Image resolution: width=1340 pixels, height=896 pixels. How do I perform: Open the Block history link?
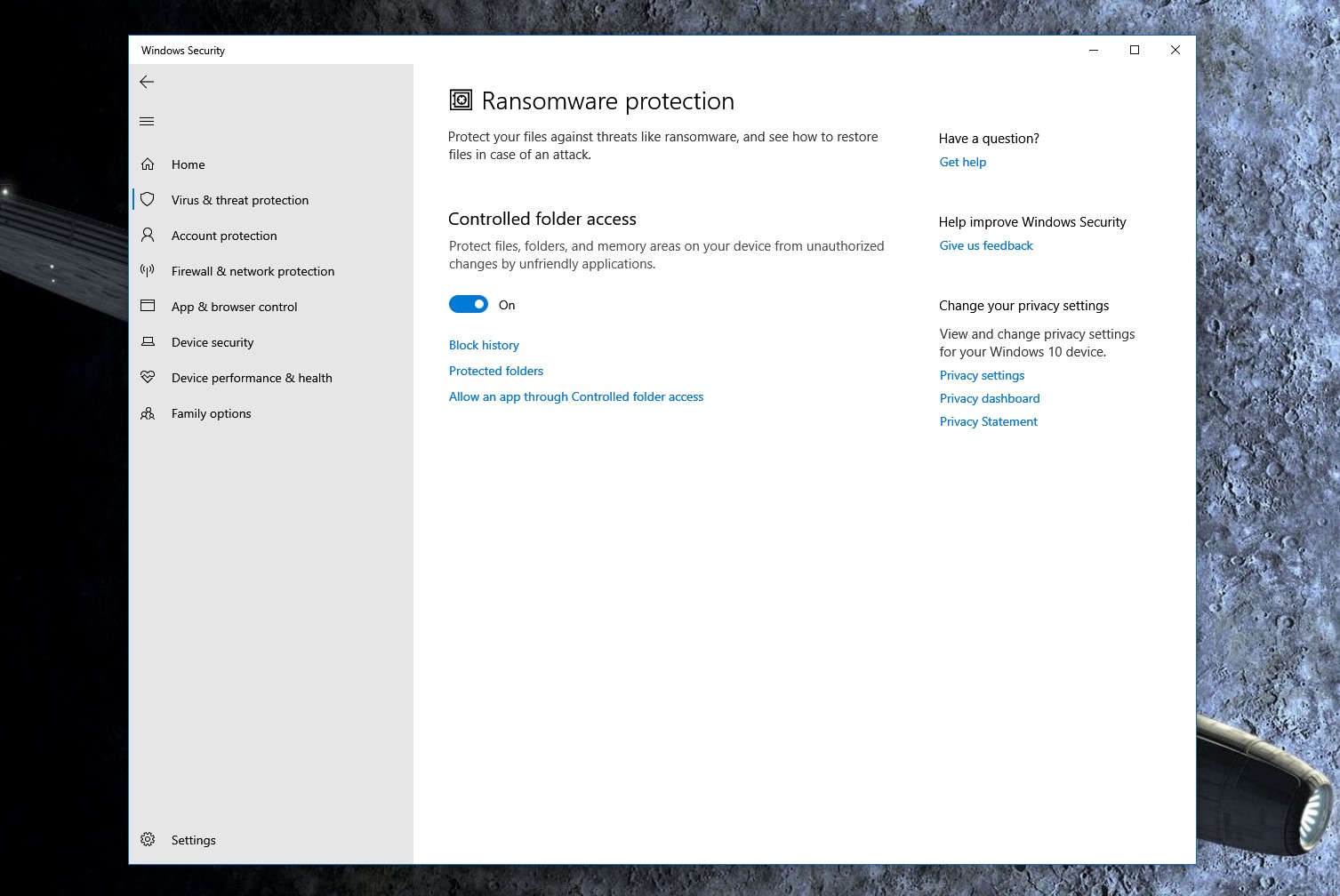484,345
